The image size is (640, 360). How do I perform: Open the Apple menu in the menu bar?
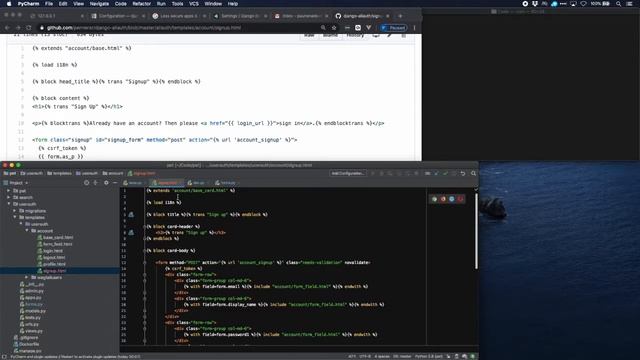[x=9, y=4]
